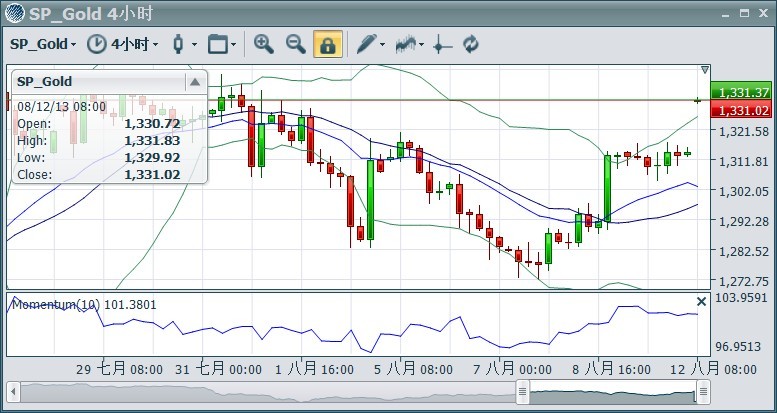
Task: Maximize the SP_Gold chart window
Action: (x=744, y=13)
